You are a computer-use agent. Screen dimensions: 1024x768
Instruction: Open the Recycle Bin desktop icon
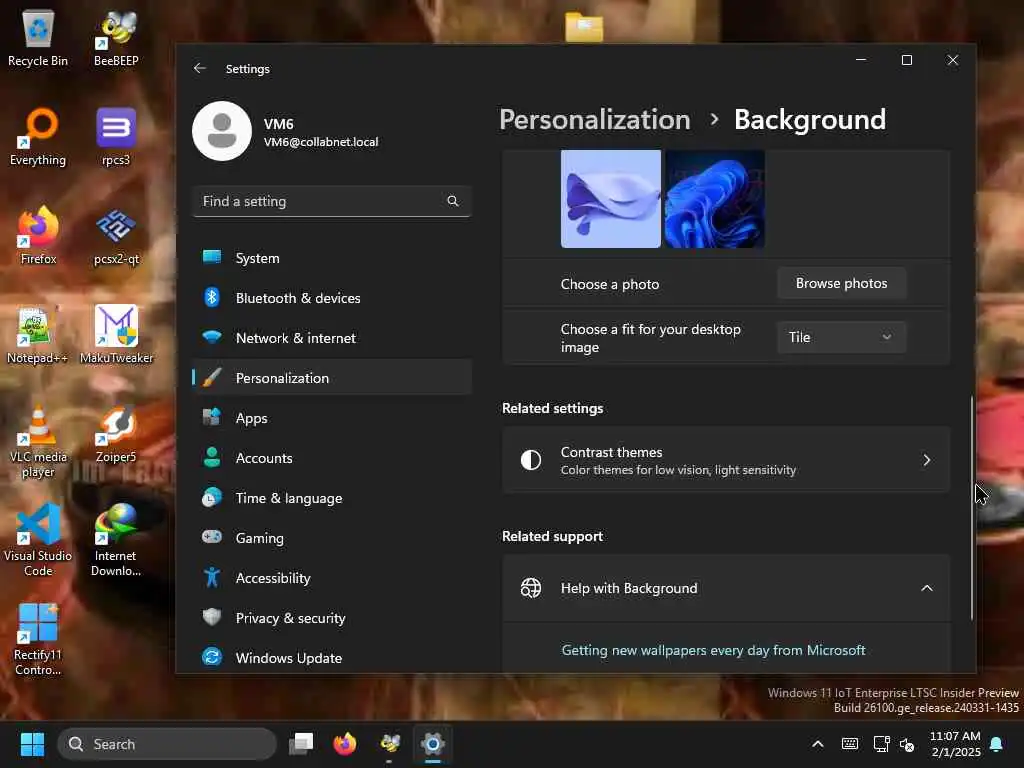pyautogui.click(x=38, y=38)
